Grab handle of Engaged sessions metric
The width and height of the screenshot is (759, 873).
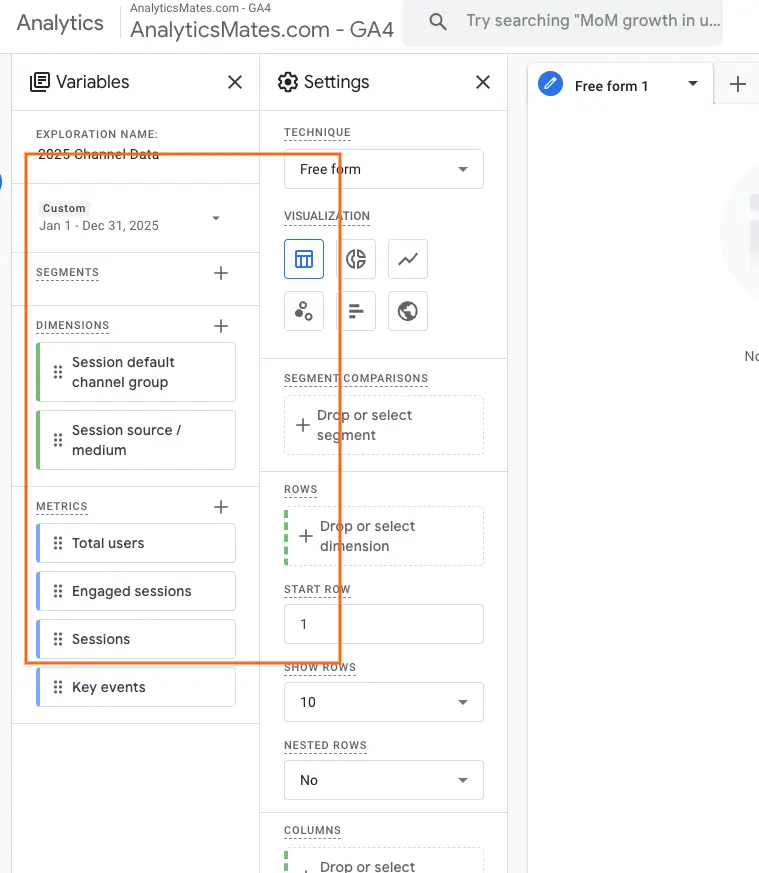pos(58,591)
